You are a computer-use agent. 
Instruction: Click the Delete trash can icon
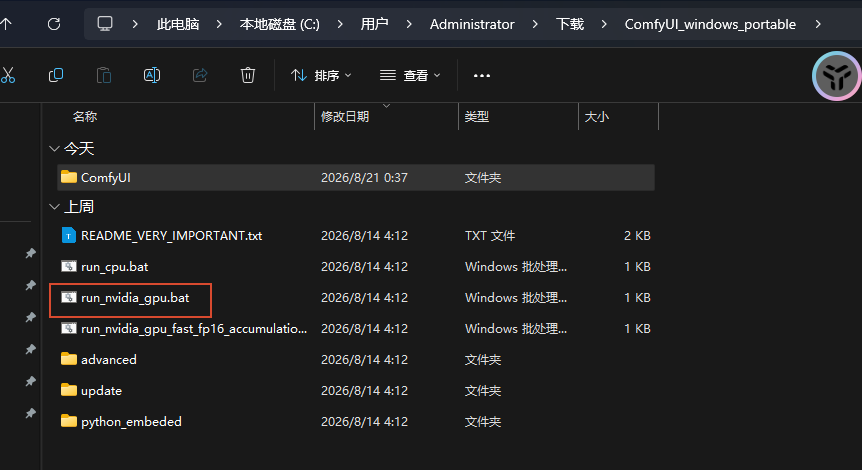[248, 75]
